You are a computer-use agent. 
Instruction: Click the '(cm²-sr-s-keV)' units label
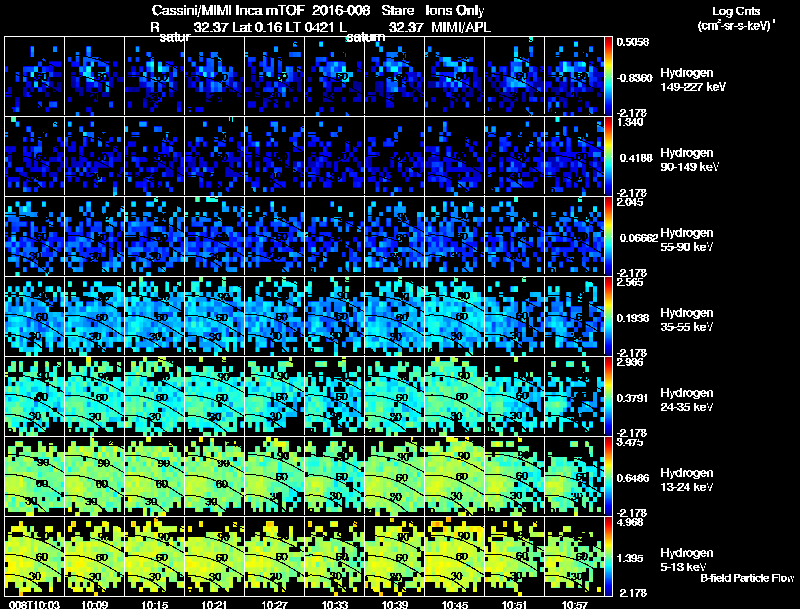pyautogui.click(x=736, y=26)
